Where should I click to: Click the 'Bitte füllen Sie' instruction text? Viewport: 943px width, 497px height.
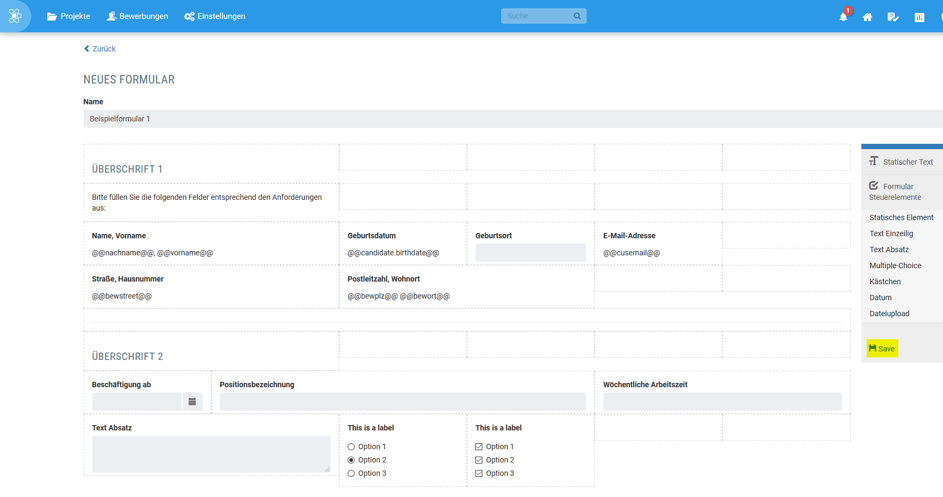pyautogui.click(x=206, y=202)
